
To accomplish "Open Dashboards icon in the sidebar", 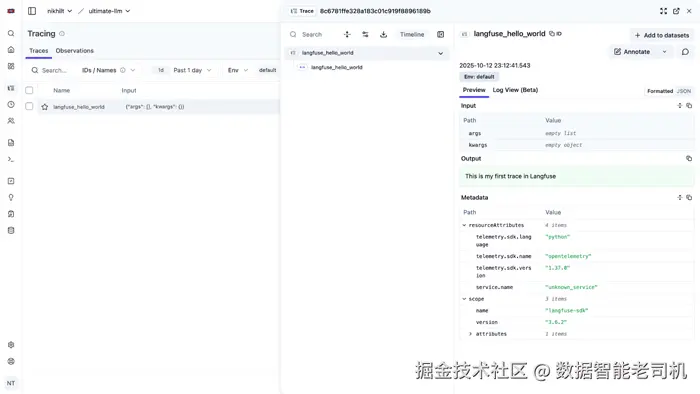I will pyautogui.click(x=11, y=66).
